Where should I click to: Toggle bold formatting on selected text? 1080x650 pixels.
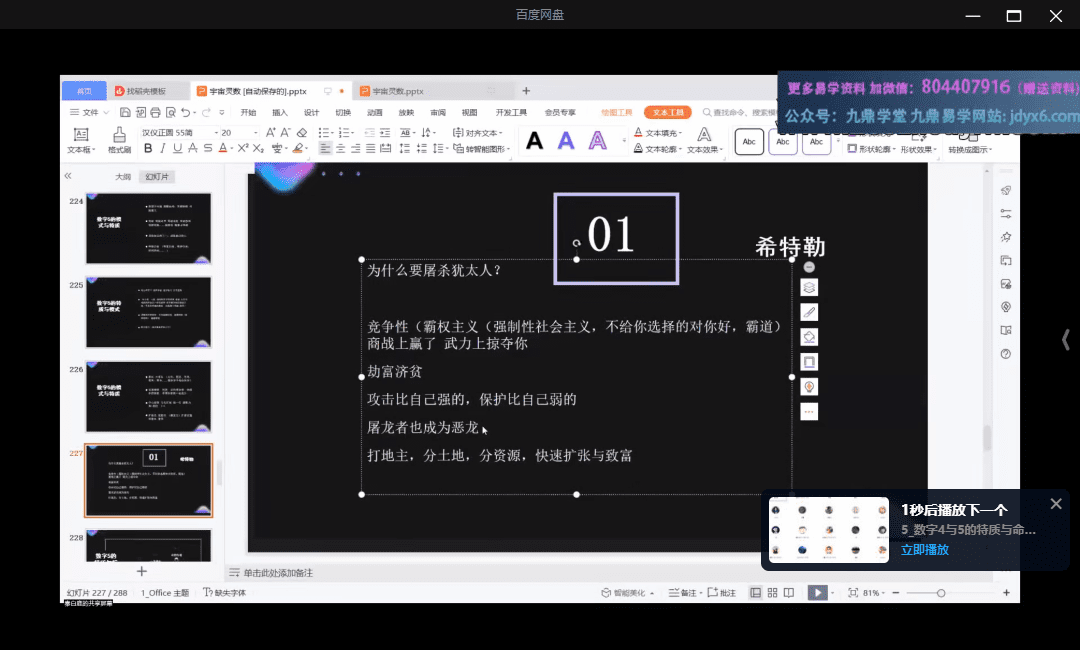[x=148, y=147]
